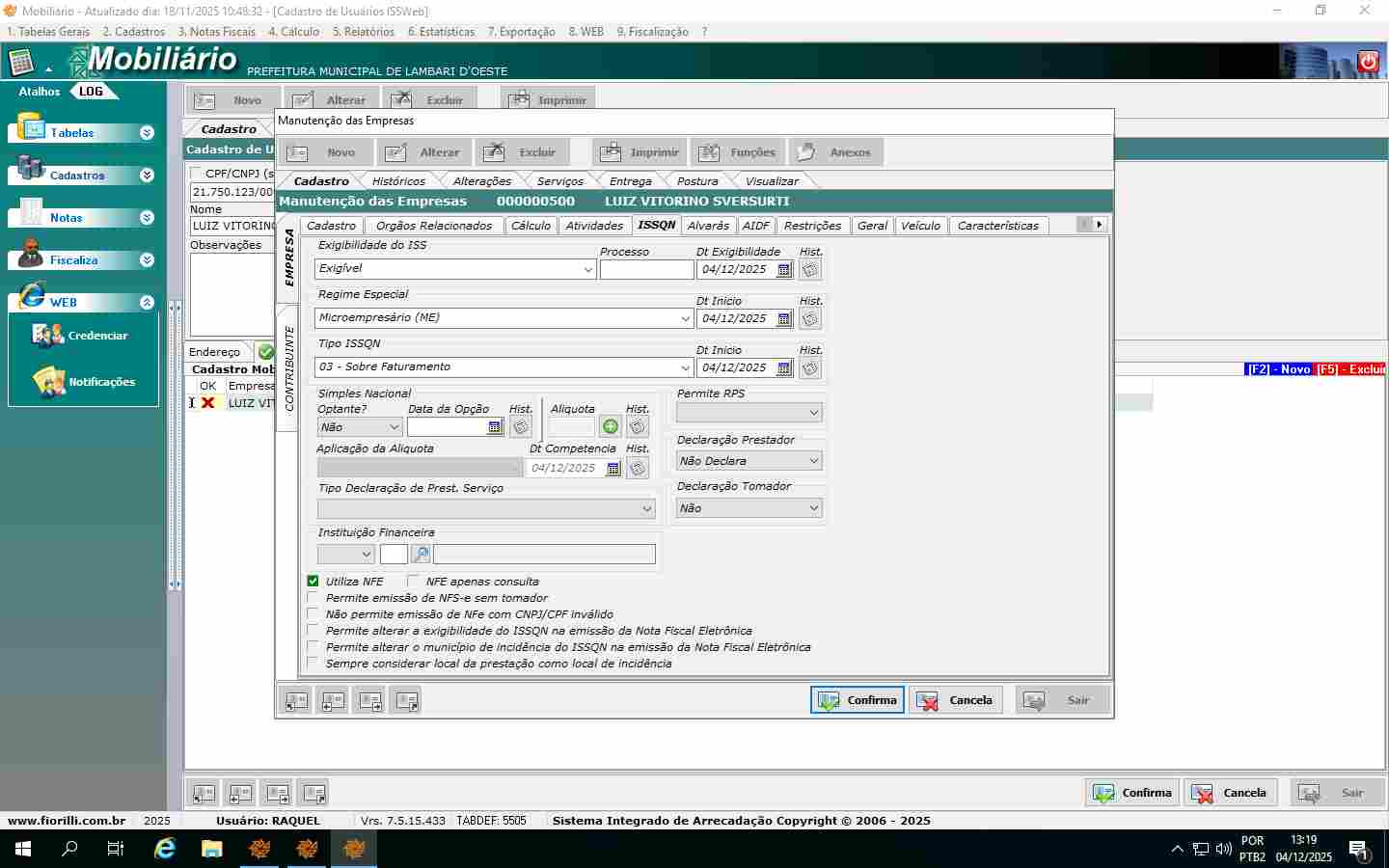
Task: Click the red power icon at top right
Action: pyautogui.click(x=1368, y=62)
